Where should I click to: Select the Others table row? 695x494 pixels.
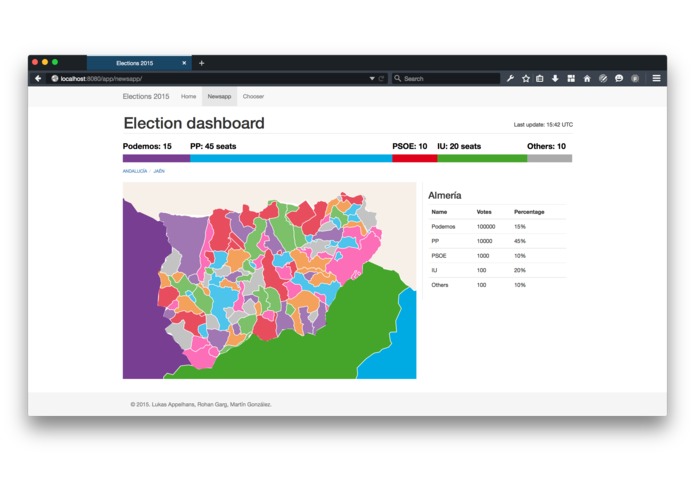pyautogui.click(x=497, y=285)
